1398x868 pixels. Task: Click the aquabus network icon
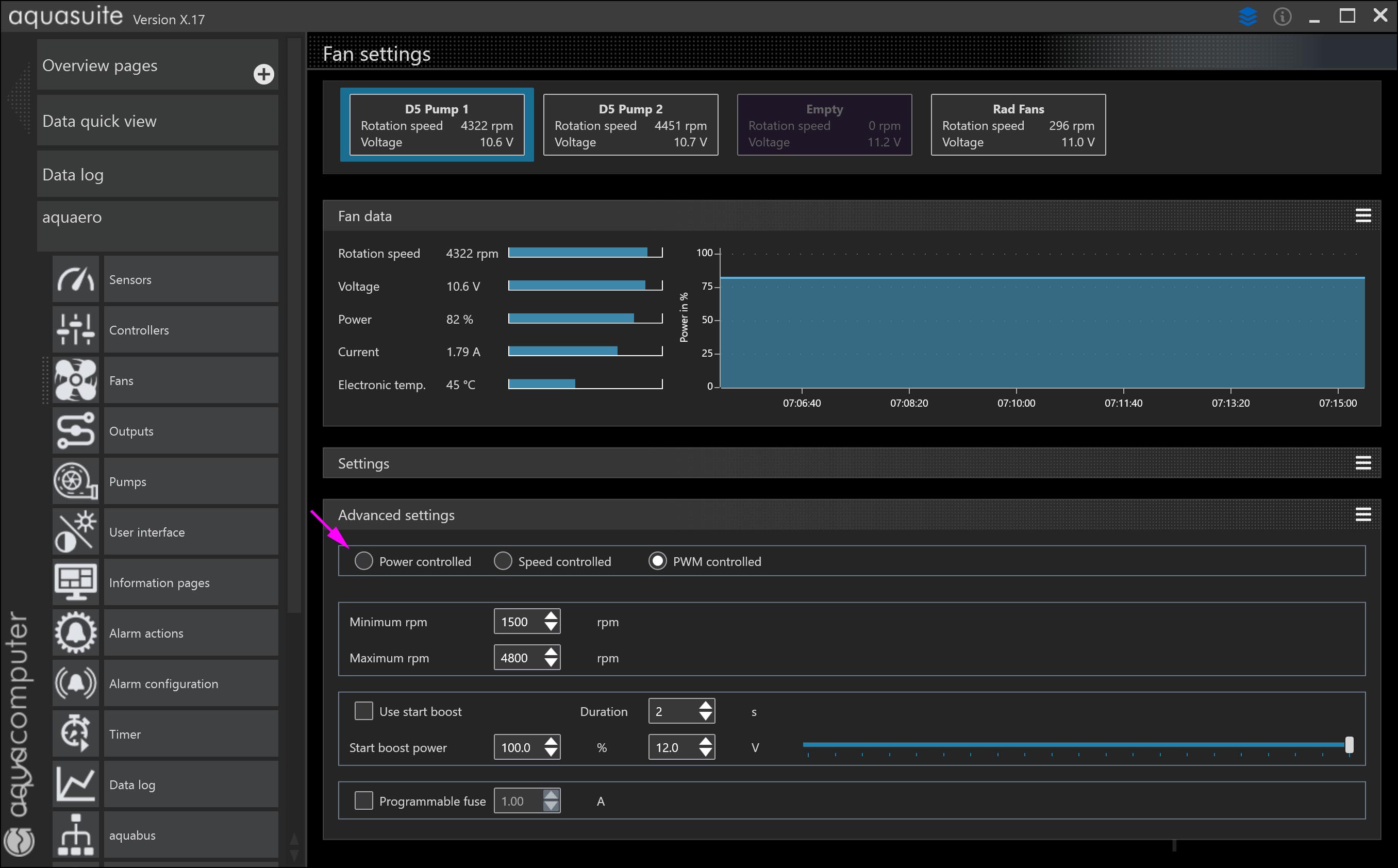point(75,834)
